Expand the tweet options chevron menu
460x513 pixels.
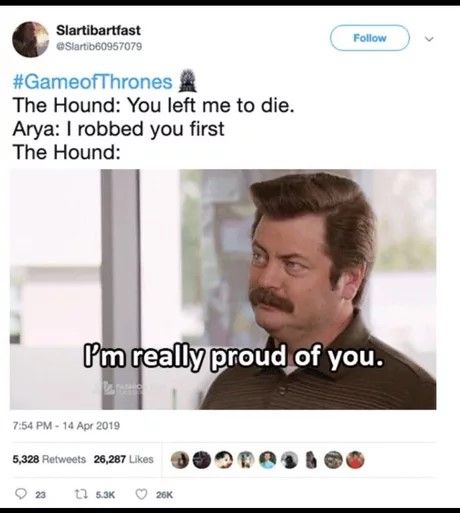point(430,39)
